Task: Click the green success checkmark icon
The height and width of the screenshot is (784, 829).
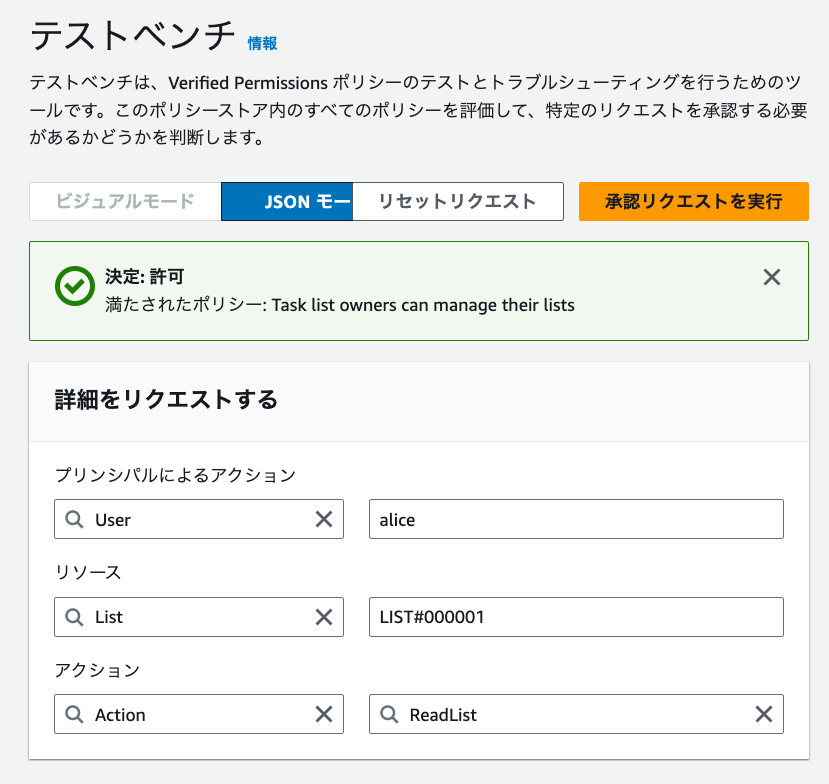Action: pos(75,286)
